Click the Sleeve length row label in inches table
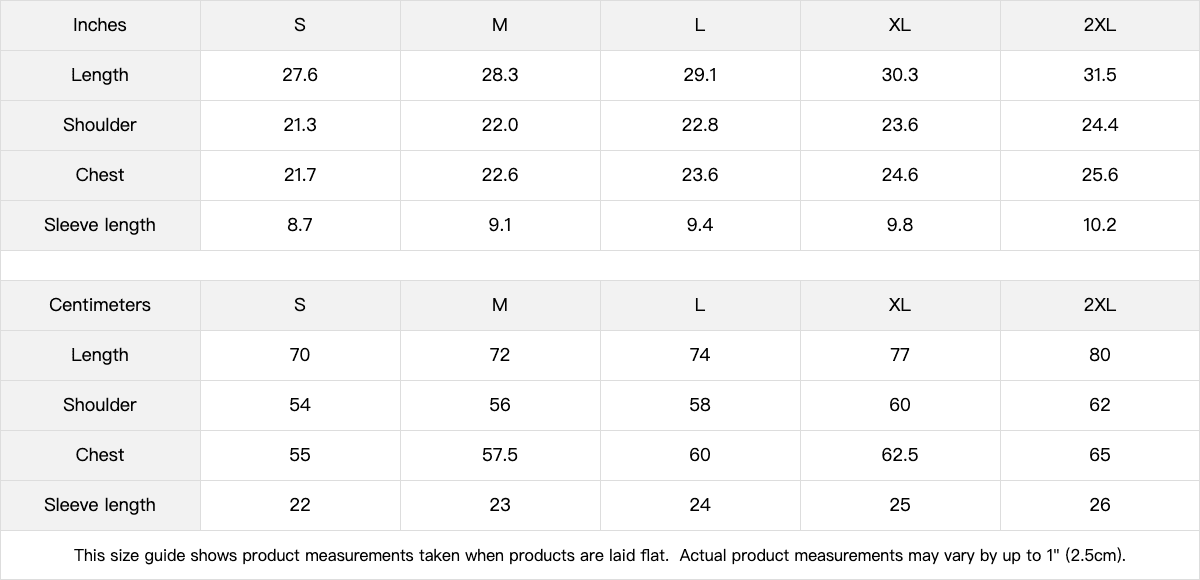Screen dimensions: 1200x580 coord(100,225)
